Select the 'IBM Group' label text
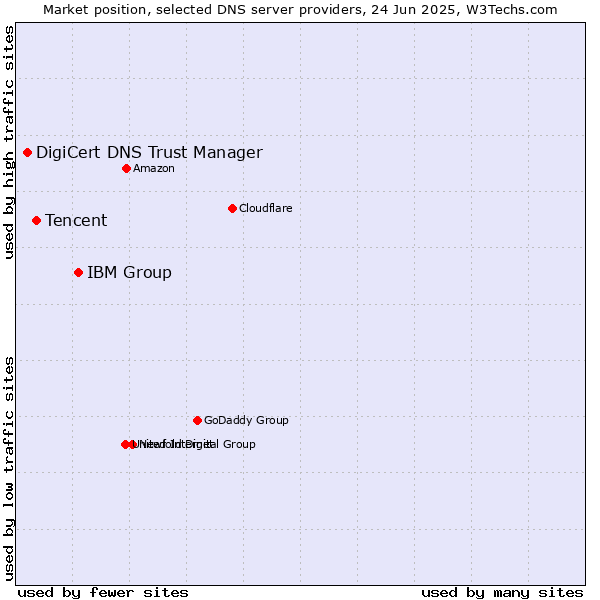The image size is (600, 600). 129,273
